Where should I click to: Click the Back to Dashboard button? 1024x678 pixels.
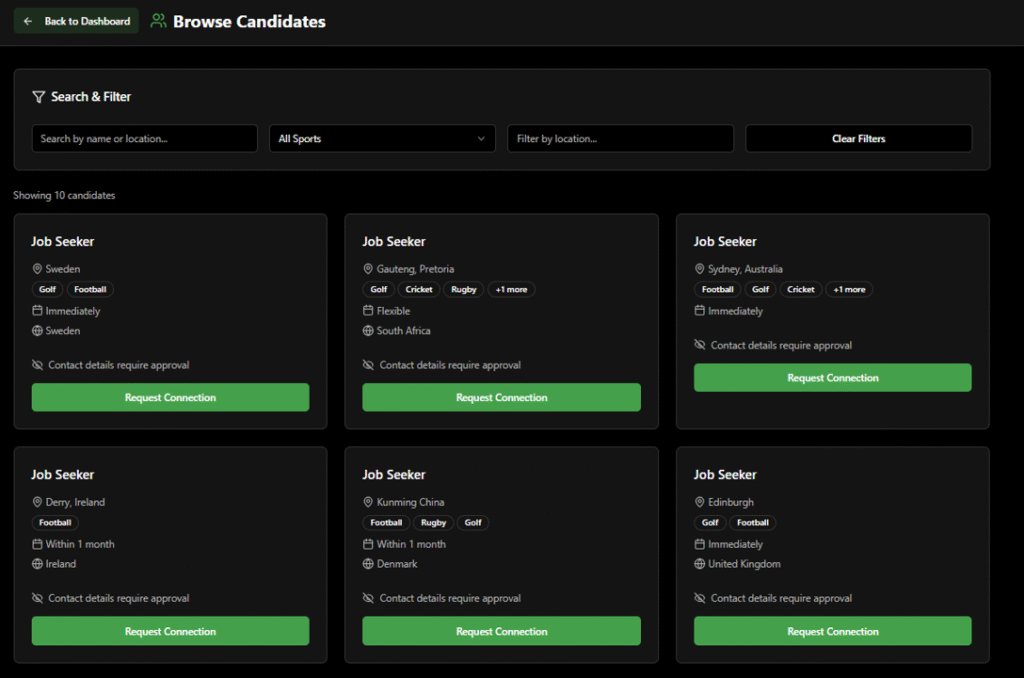(76, 21)
